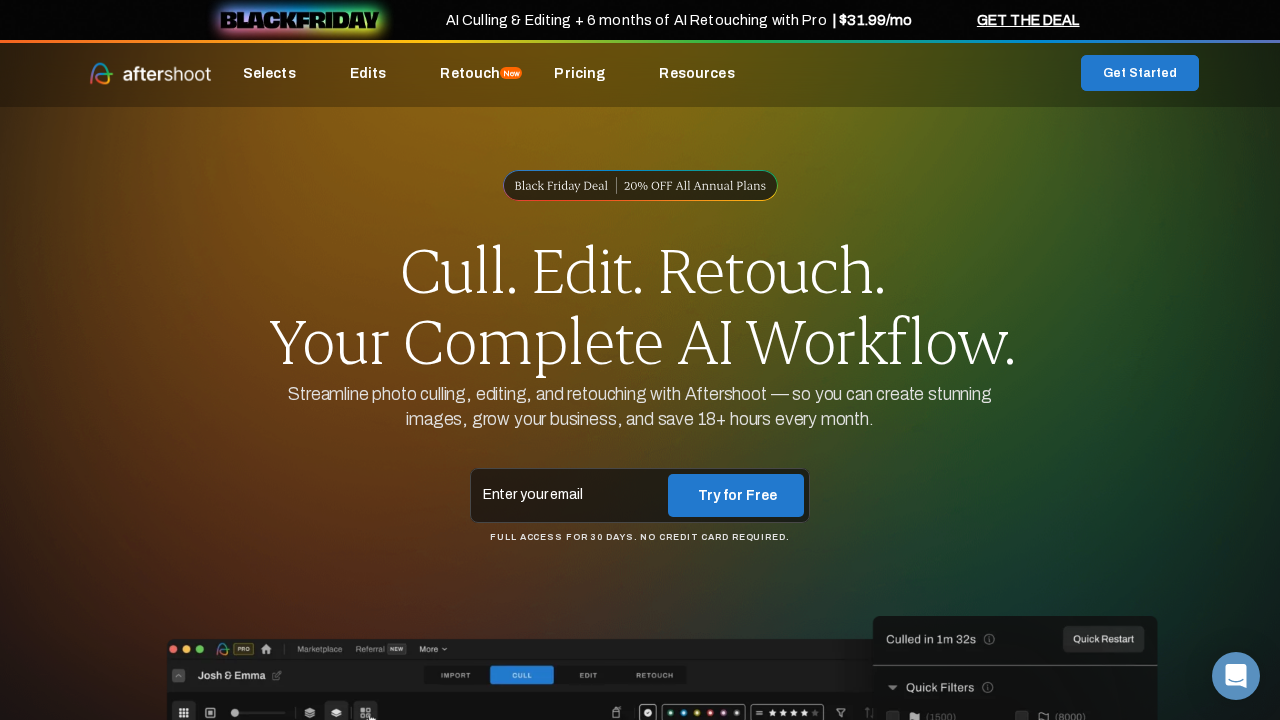Screen dimensions: 1280x720
Task: Expand the More dropdown in app preview
Action: click(433, 649)
